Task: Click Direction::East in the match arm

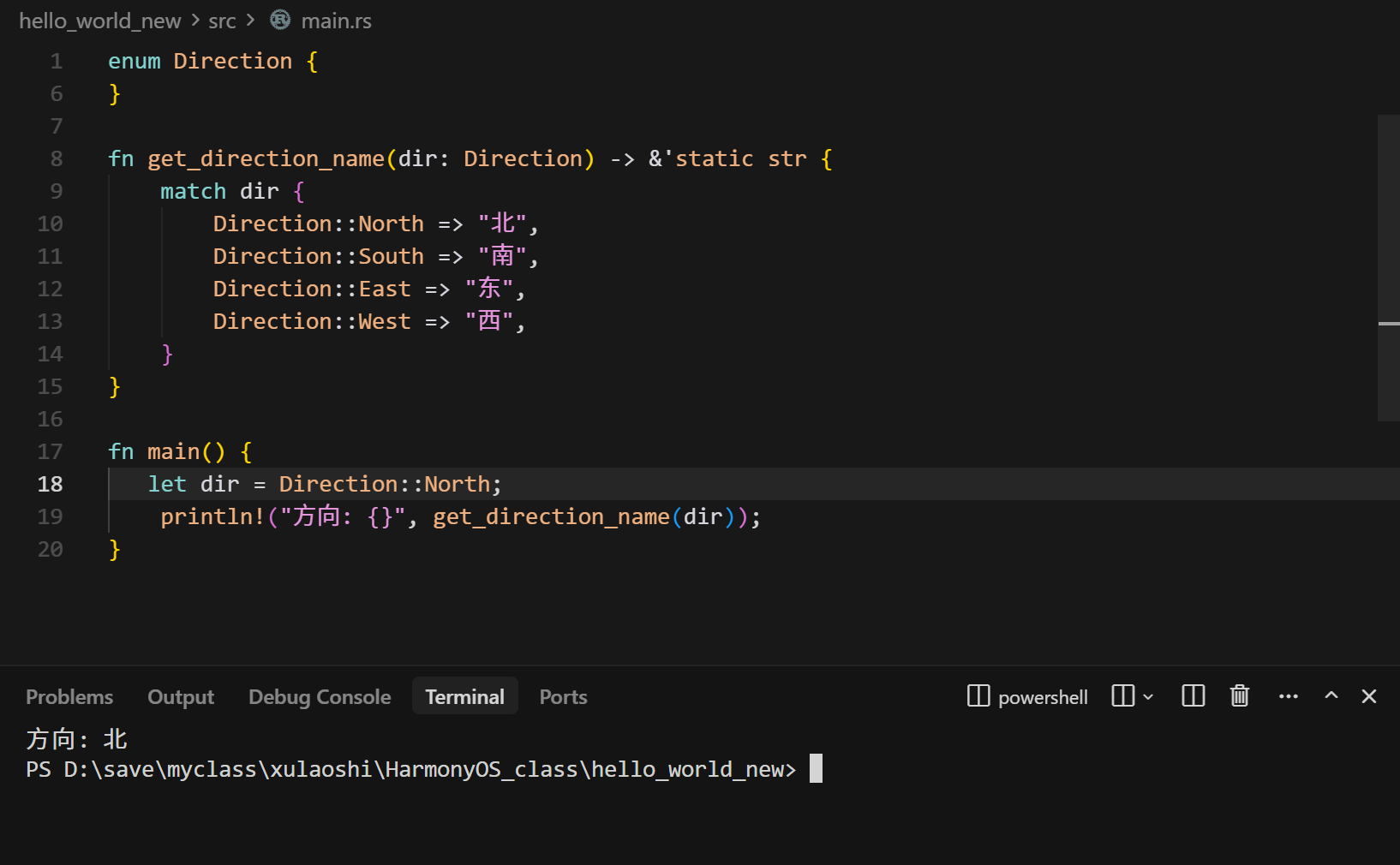Action: pos(312,289)
